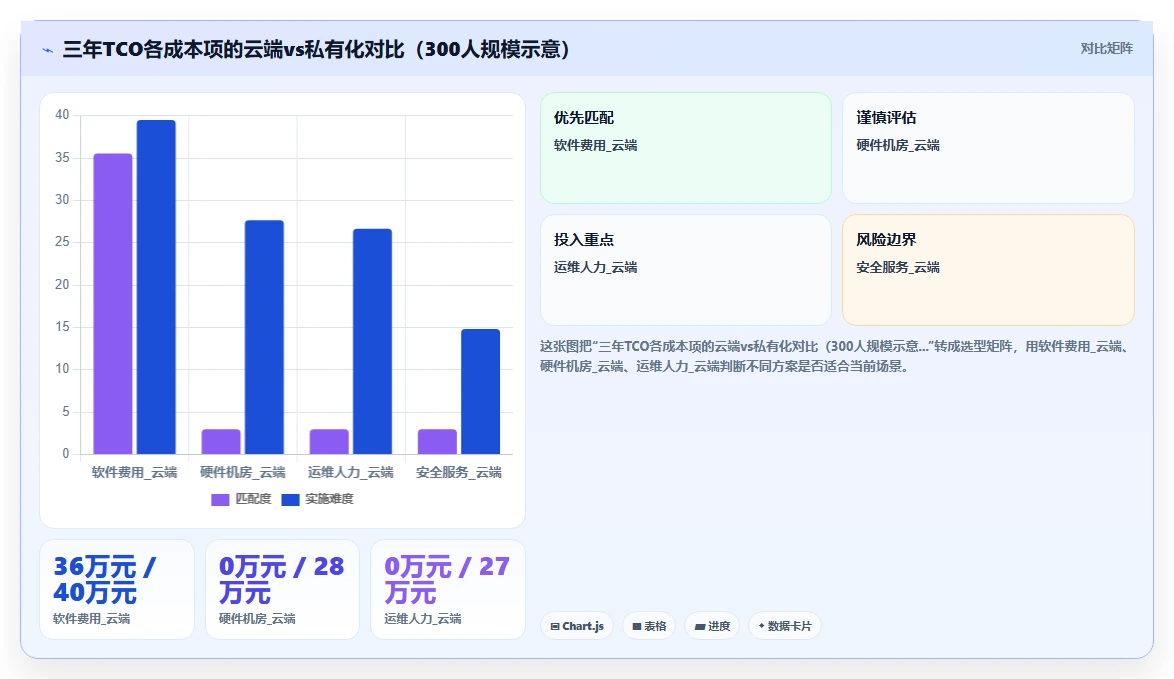Click the small icon left of the title
Viewport: 1174px width, 679px height.
(x=47, y=50)
